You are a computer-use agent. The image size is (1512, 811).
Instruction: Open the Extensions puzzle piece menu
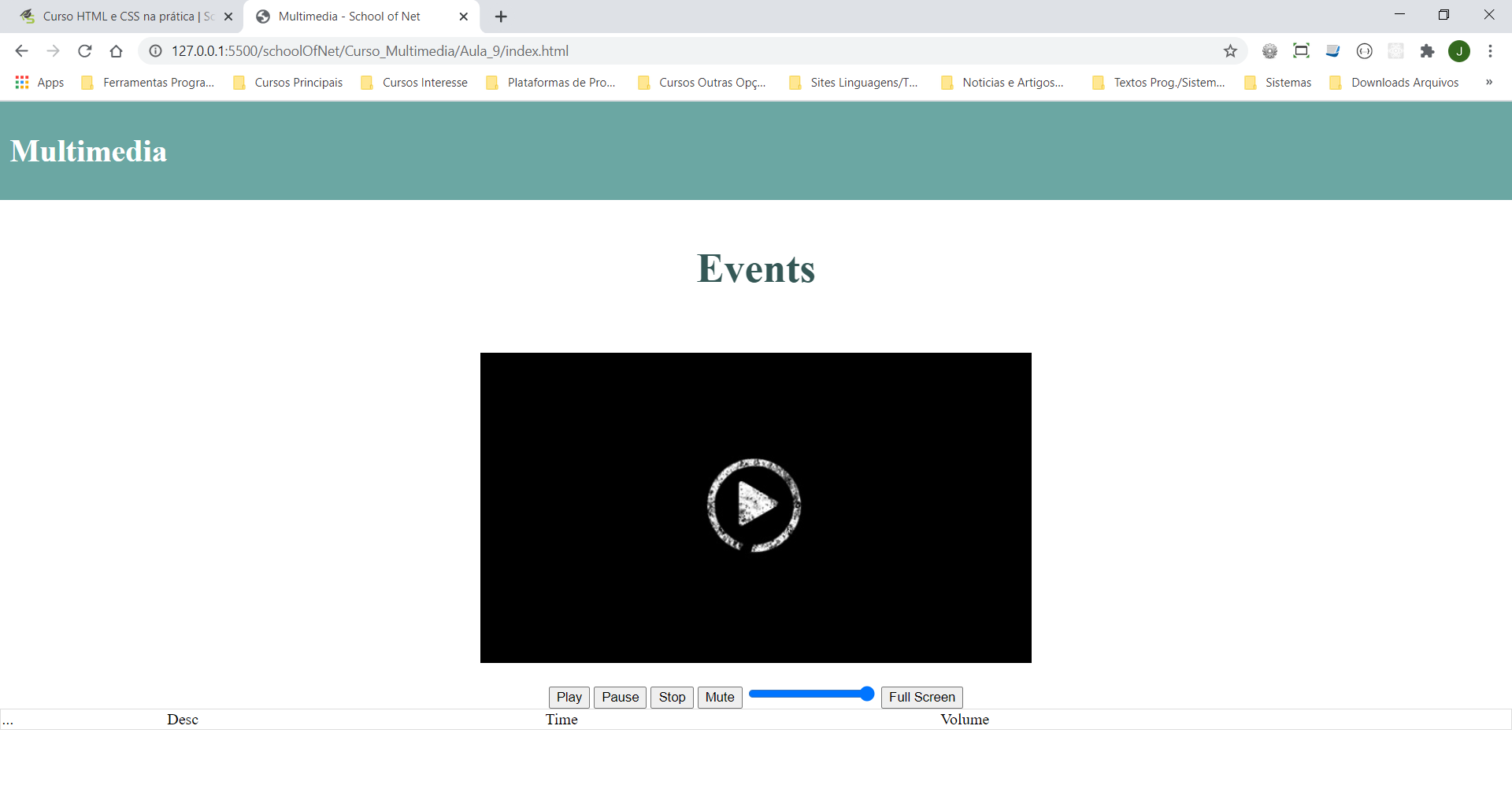pyautogui.click(x=1427, y=51)
